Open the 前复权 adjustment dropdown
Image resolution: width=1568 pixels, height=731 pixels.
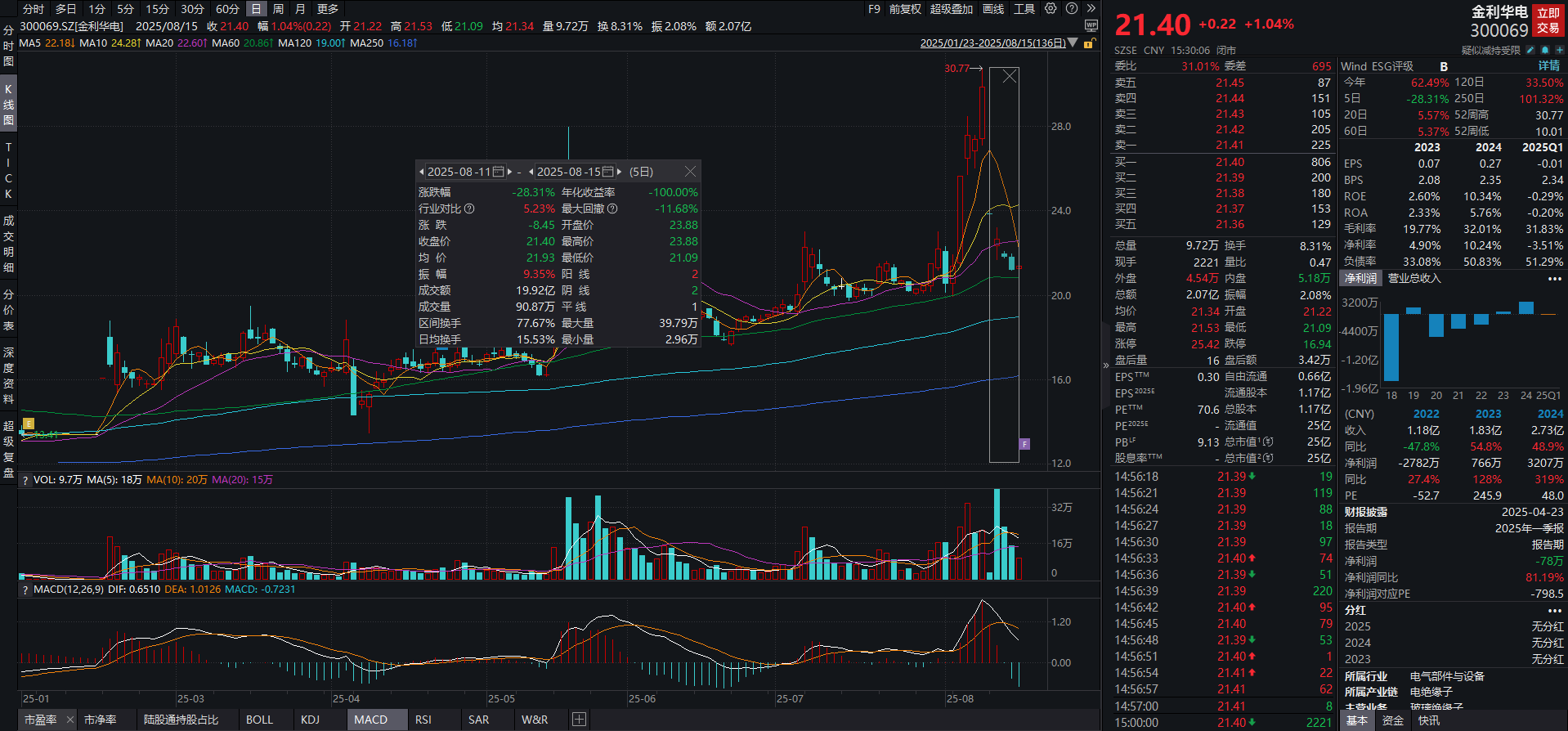[x=905, y=9]
